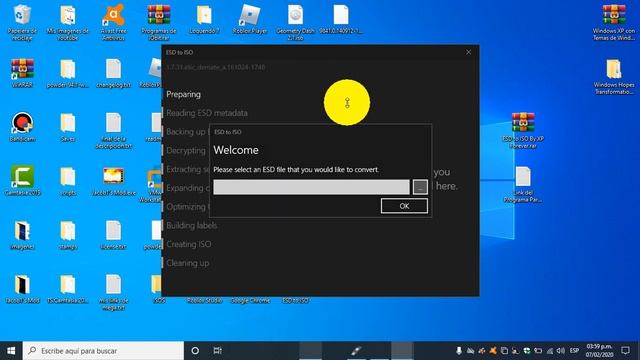Click OK in the Welcome dialog
The height and width of the screenshot is (360, 640).
[404, 206]
